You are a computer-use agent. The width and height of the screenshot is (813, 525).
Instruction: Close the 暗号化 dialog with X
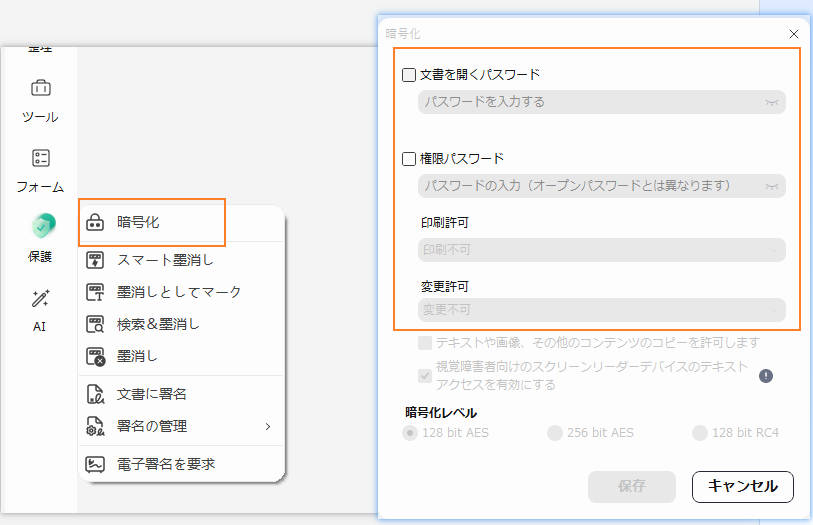tap(794, 33)
